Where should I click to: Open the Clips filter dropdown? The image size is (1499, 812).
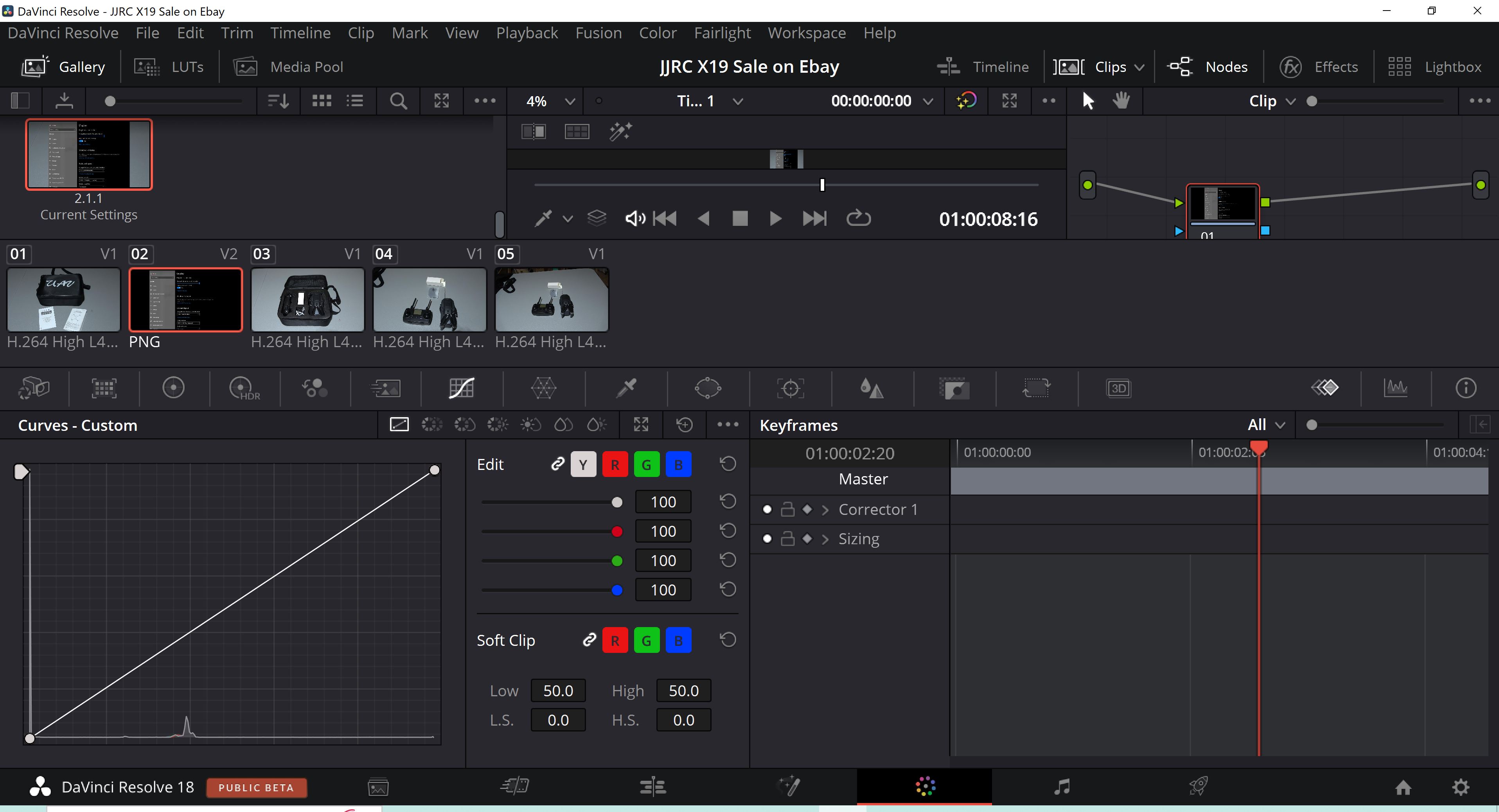coord(1140,68)
